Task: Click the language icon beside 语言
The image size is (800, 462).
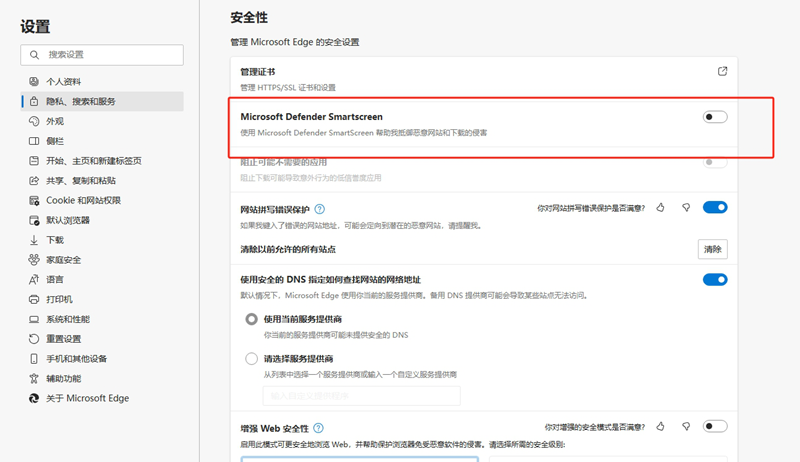Action: tap(34, 279)
